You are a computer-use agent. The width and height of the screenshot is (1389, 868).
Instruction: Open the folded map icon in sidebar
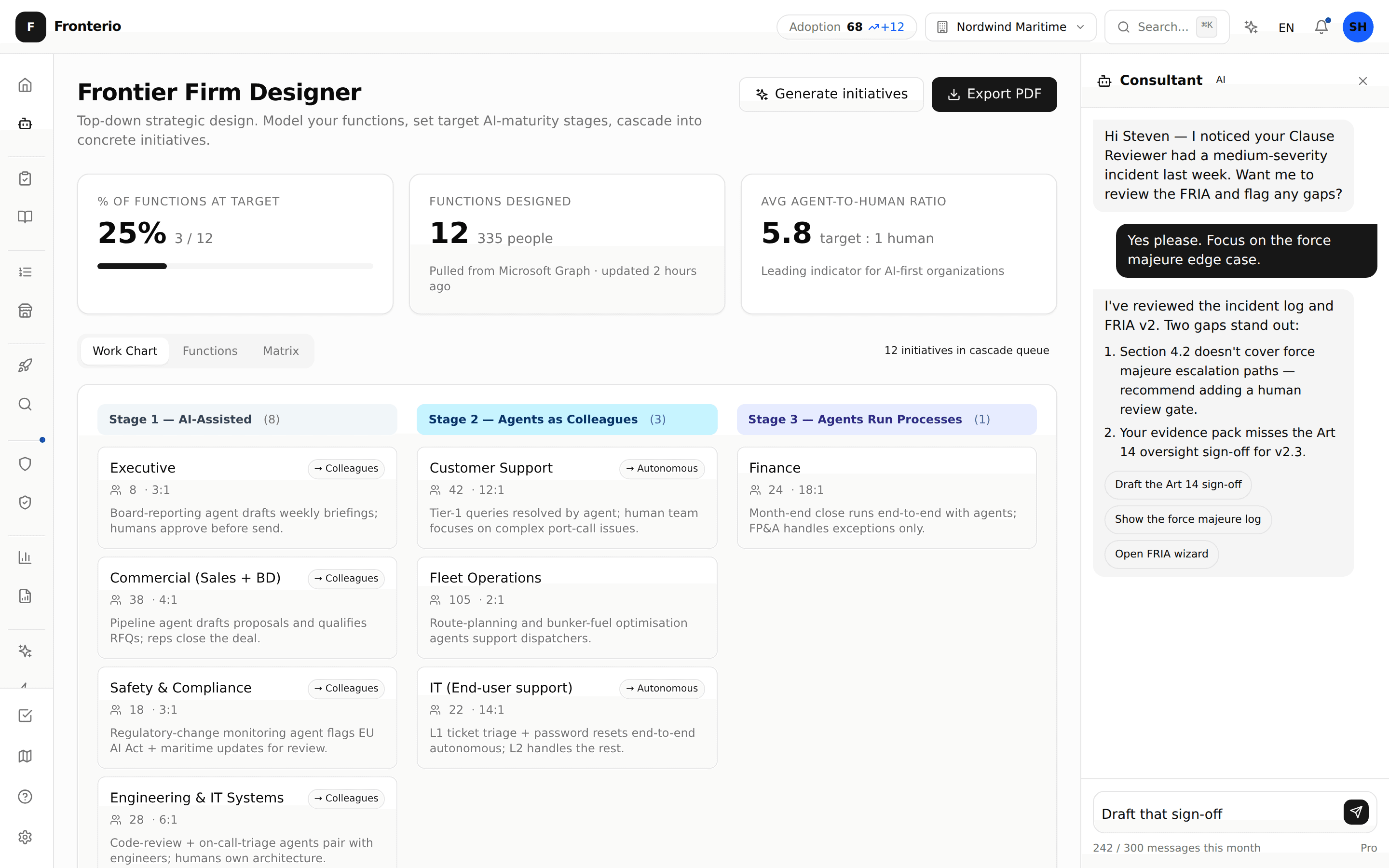(25, 756)
